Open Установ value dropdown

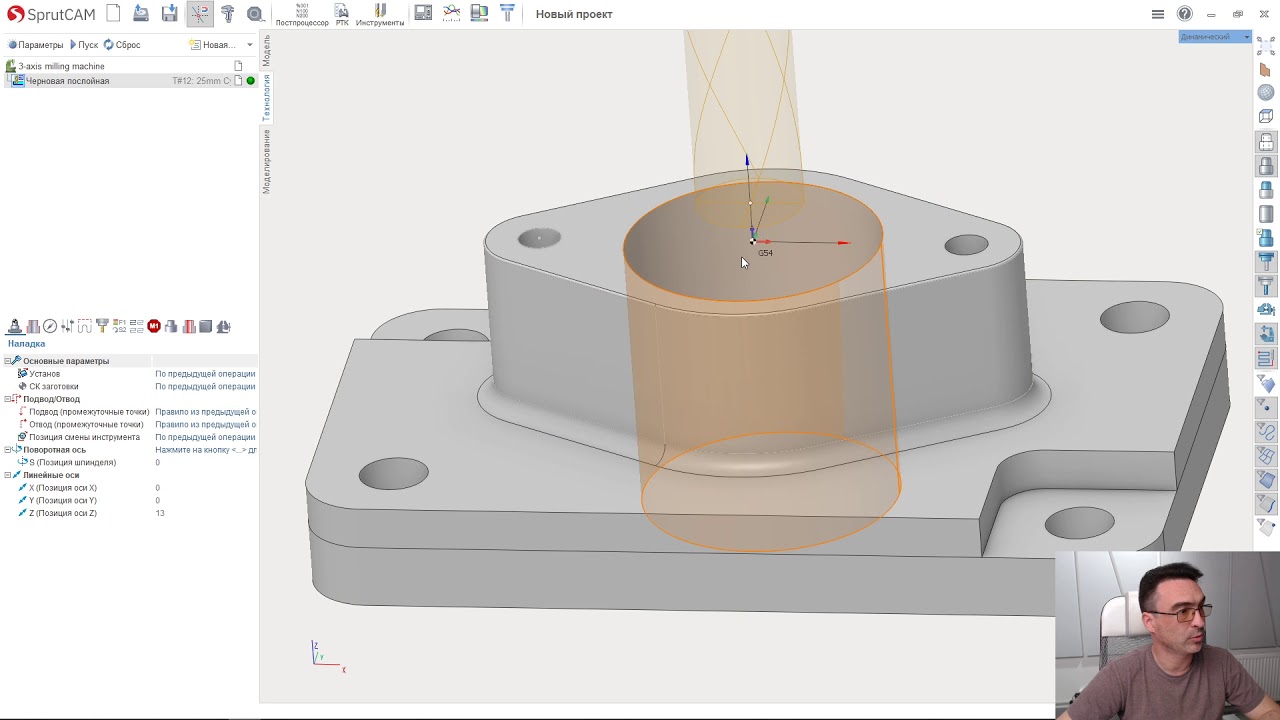[x=205, y=374]
